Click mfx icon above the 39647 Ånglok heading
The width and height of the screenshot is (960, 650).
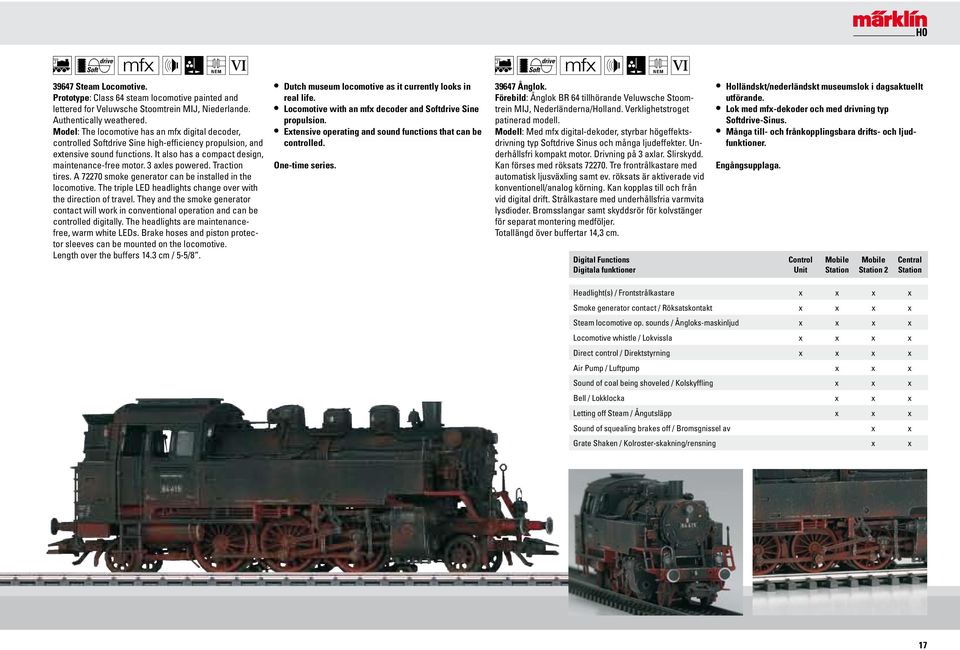[580, 65]
